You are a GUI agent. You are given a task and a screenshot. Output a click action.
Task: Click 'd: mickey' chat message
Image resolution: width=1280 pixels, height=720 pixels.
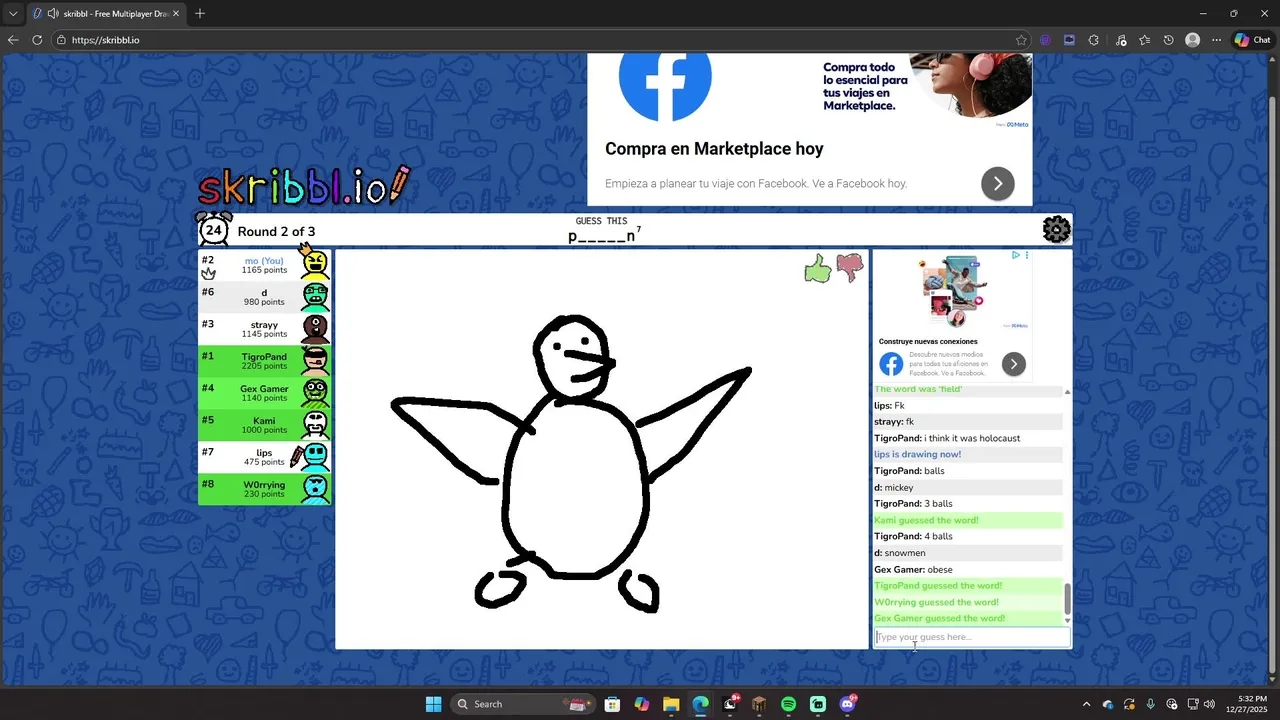(x=894, y=487)
